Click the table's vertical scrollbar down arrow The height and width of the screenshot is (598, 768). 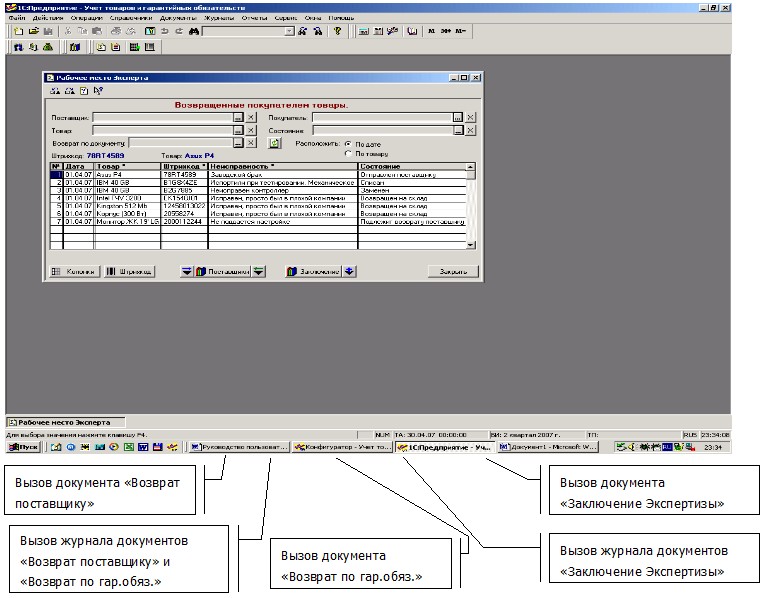(471, 243)
